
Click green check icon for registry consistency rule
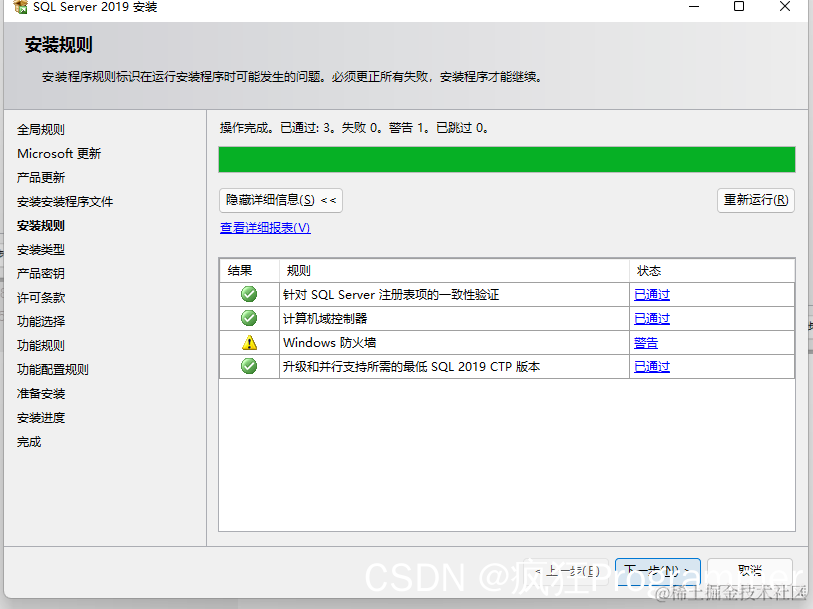coord(249,294)
